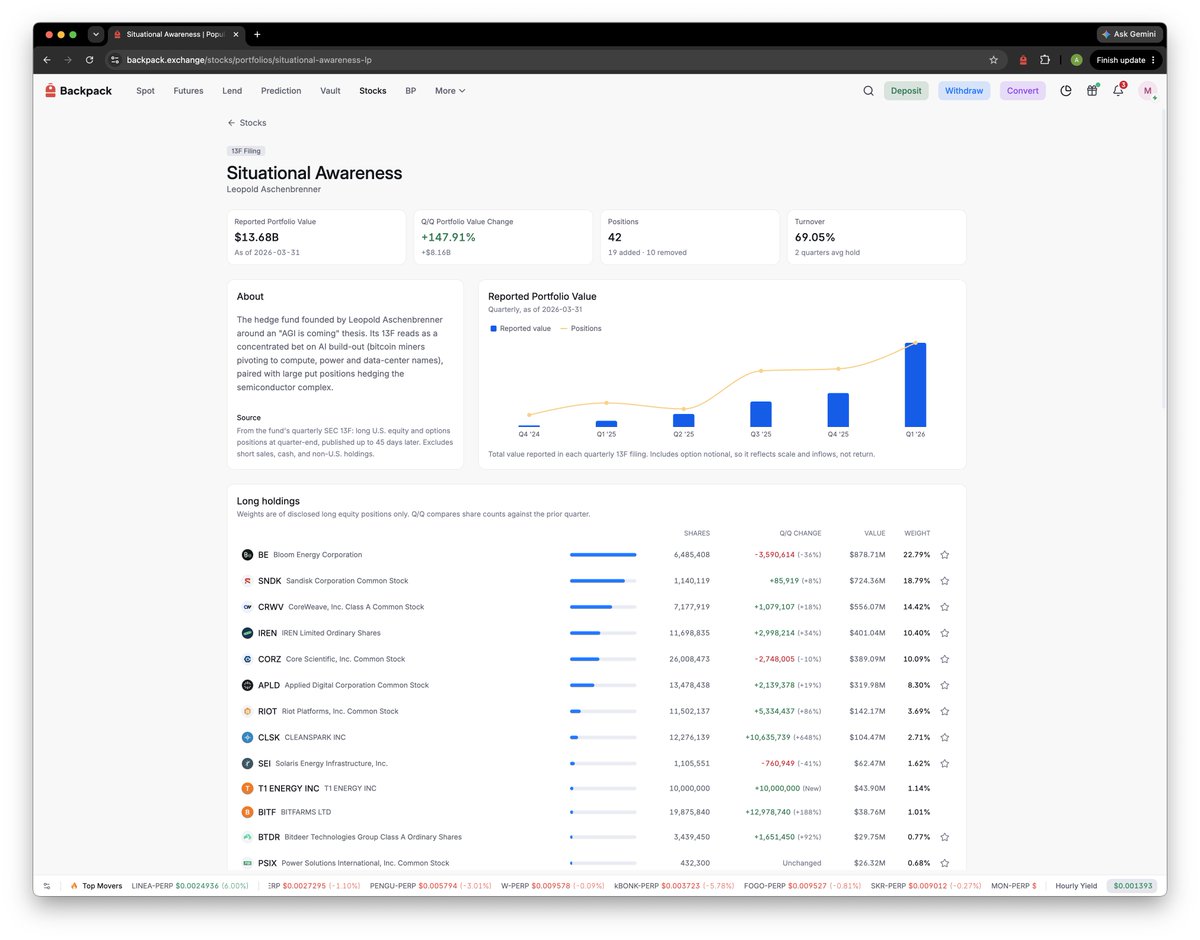The height and width of the screenshot is (940, 1200).
Task: Open the search magnifier icon
Action: pos(868,91)
